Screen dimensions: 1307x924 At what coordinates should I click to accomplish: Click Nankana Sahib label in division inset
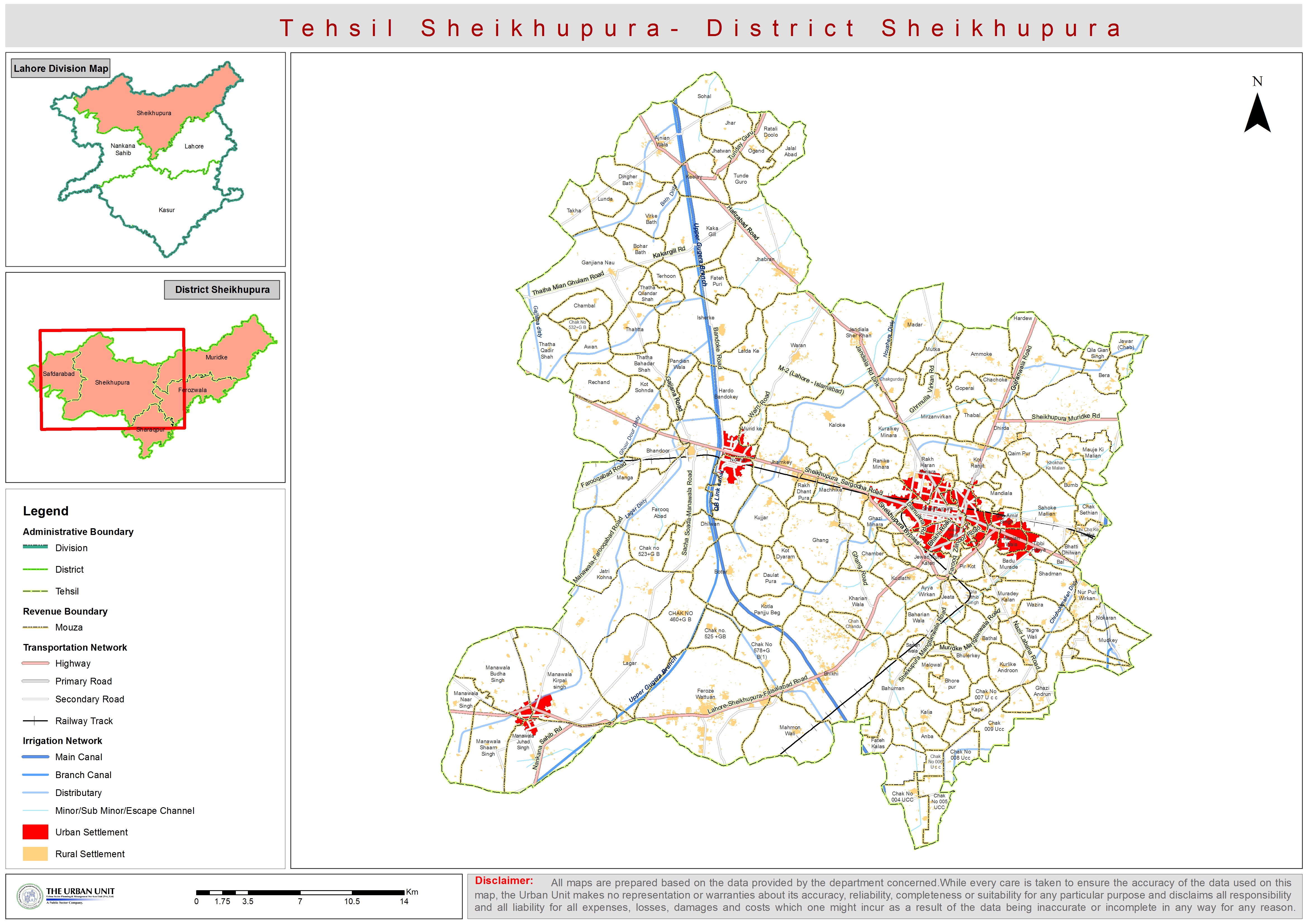[x=123, y=149]
